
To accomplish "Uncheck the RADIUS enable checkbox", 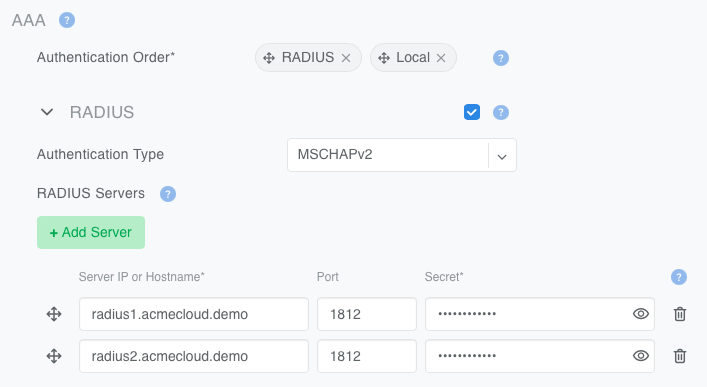I will pyautogui.click(x=472, y=112).
